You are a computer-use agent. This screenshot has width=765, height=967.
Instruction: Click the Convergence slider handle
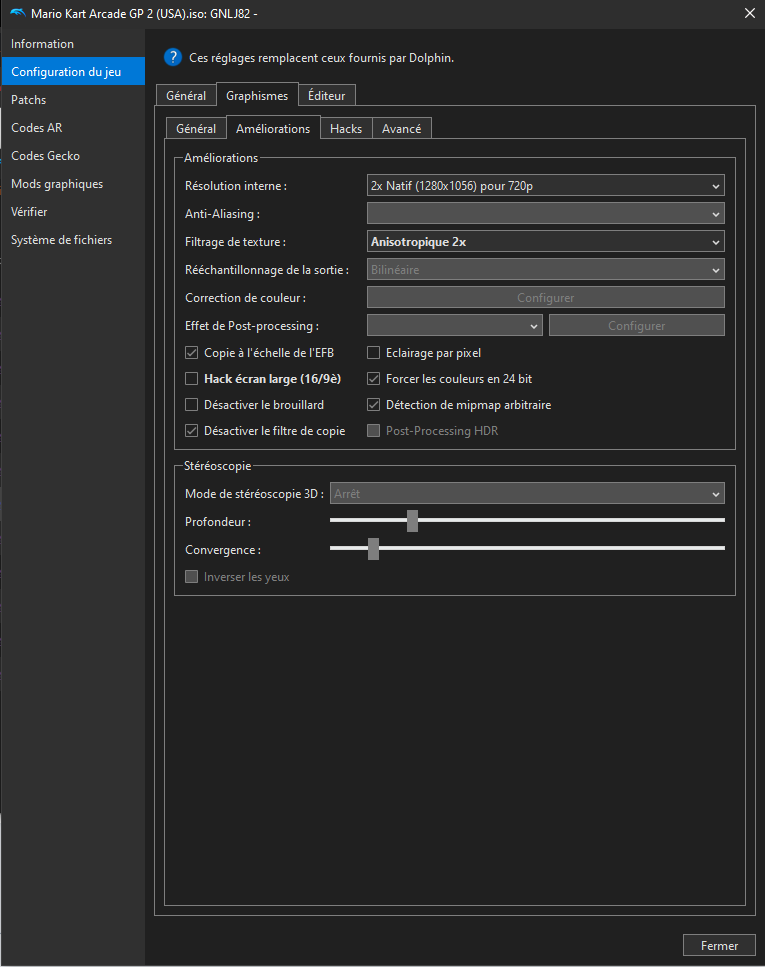[373, 549]
